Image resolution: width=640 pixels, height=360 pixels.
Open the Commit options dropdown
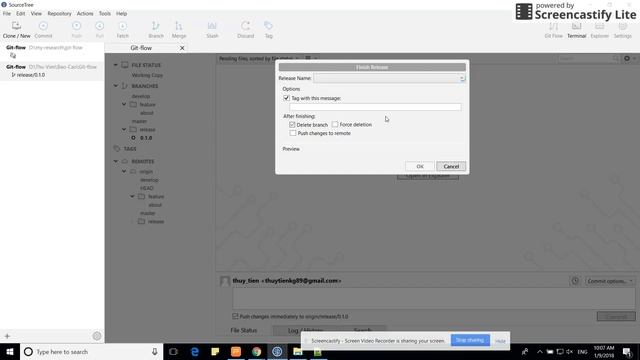click(610, 281)
